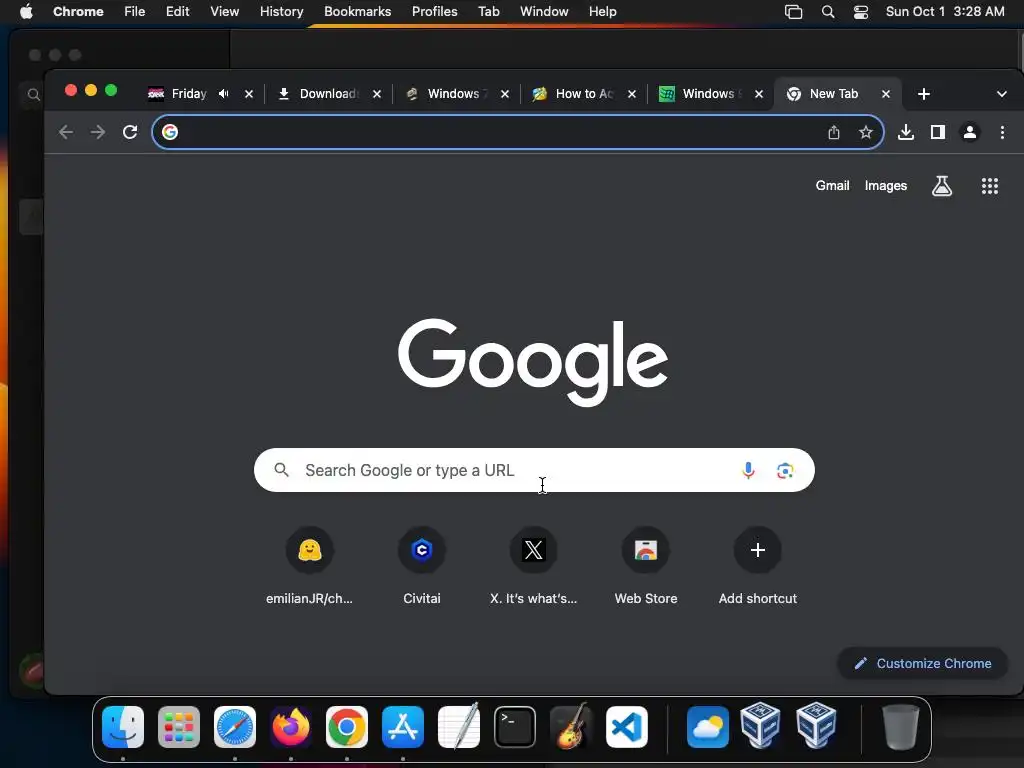
Task: Open the Chrome application menu
Action: click(x=78, y=11)
